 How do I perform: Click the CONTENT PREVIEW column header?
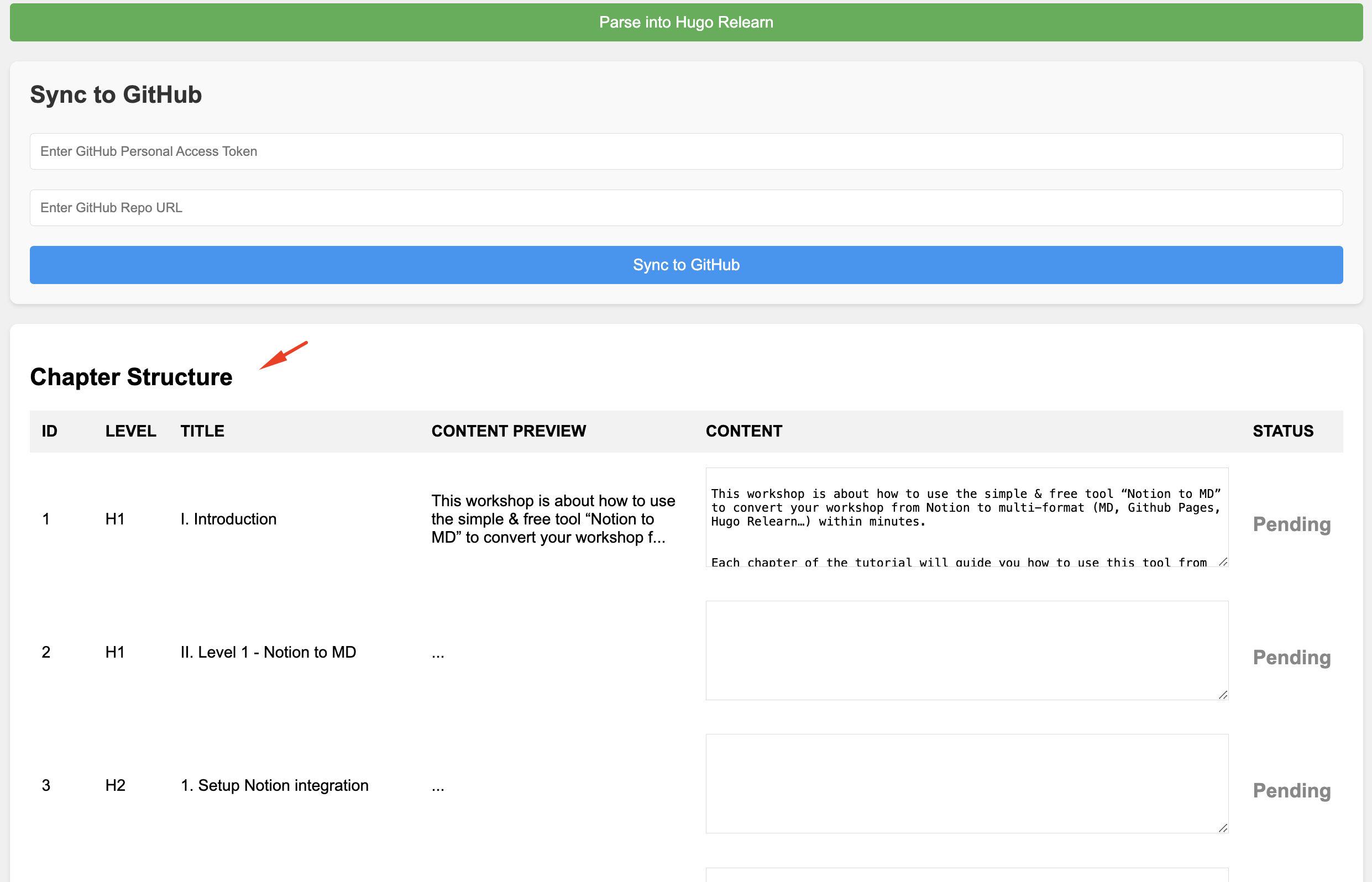508,431
